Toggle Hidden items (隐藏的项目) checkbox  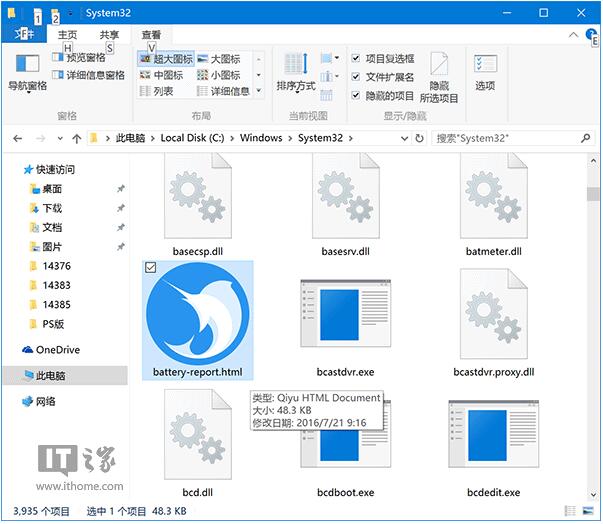tap(357, 96)
